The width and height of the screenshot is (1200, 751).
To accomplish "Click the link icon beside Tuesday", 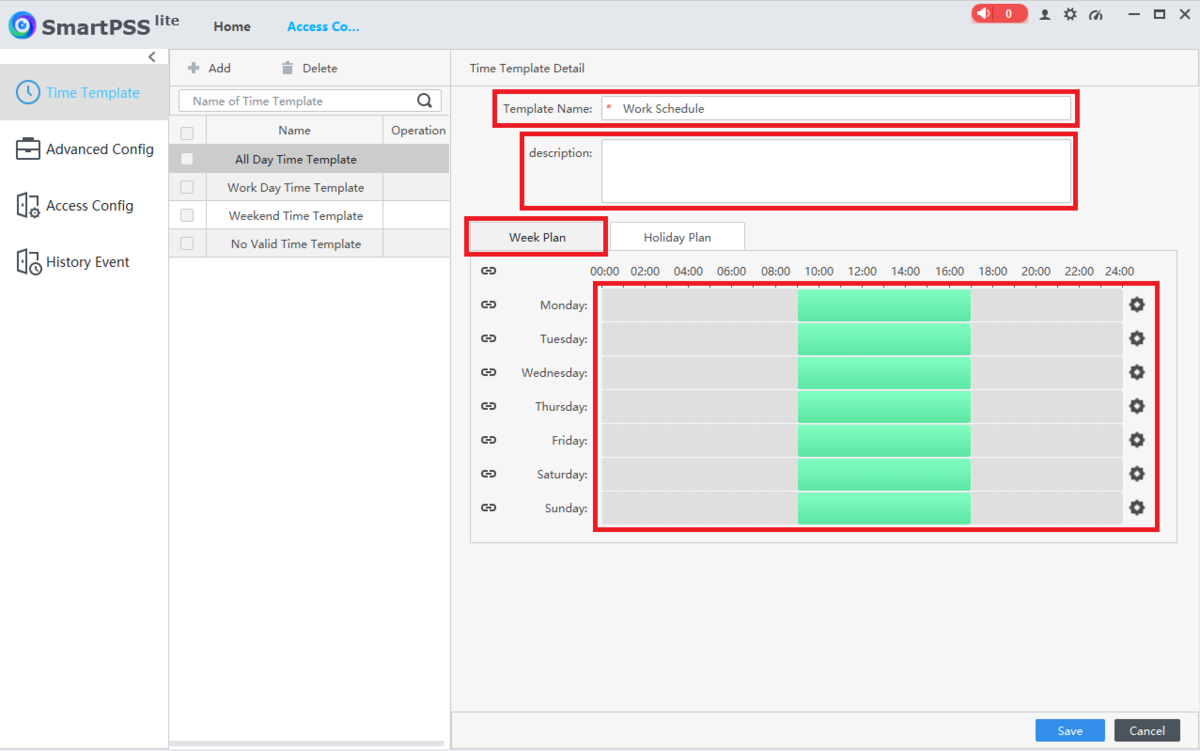I will [x=488, y=339].
